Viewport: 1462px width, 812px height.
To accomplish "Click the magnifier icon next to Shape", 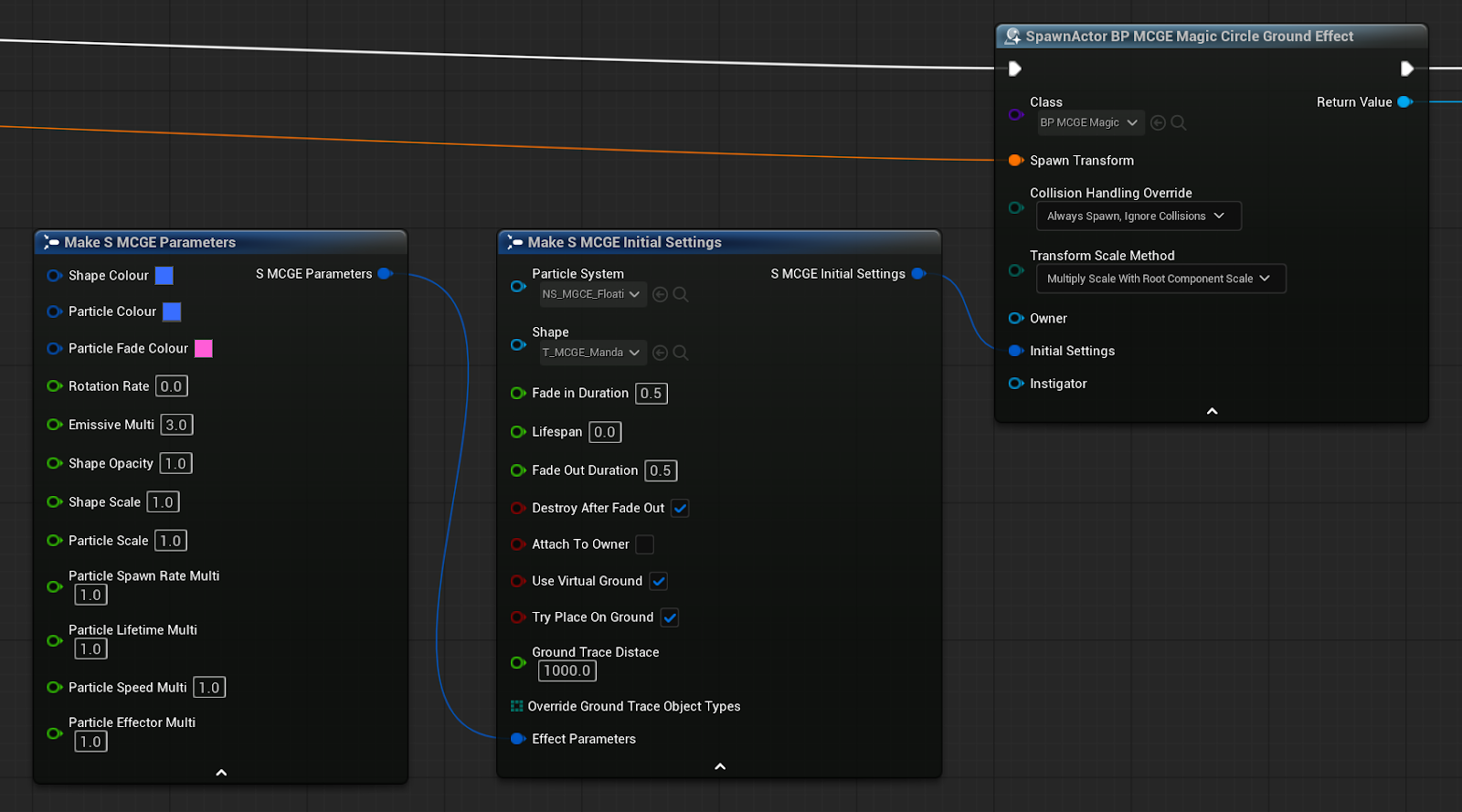I will (x=681, y=353).
